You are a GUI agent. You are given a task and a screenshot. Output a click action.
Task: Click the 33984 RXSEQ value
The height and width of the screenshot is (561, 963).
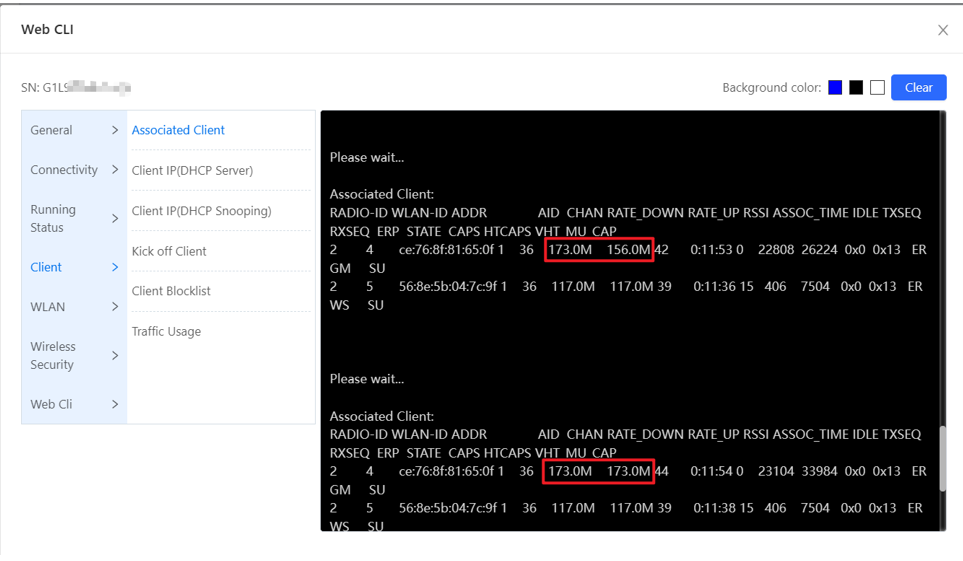[819, 471]
